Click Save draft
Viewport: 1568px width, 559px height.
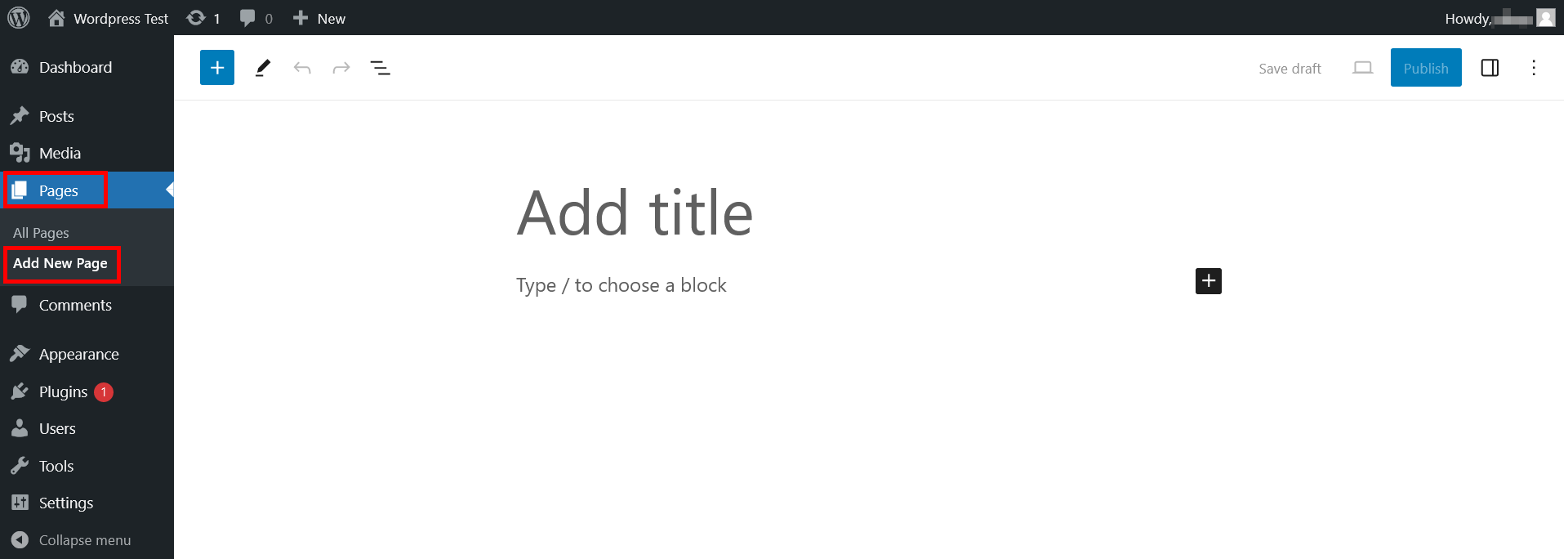(1290, 69)
